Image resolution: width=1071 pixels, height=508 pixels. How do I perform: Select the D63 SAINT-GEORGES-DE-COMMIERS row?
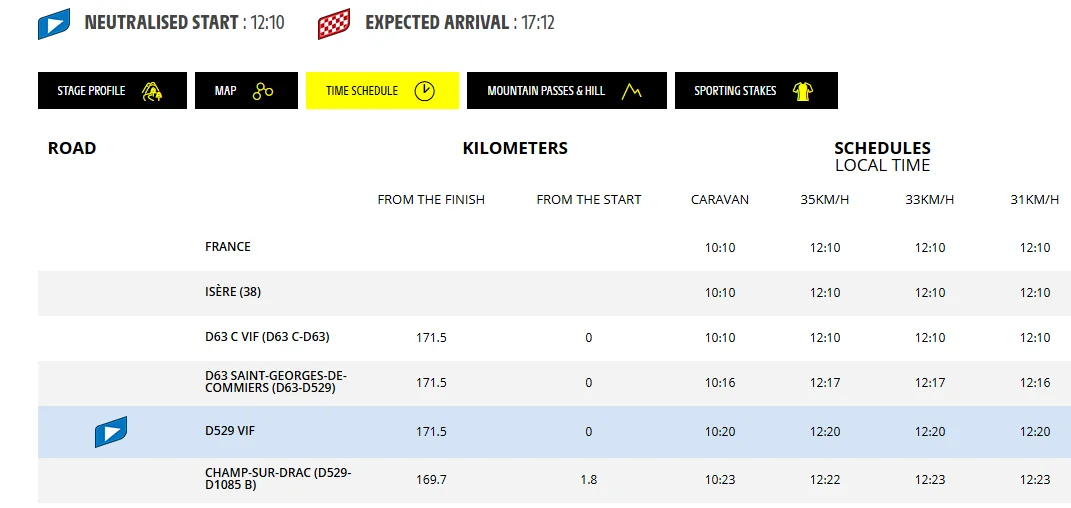click(x=554, y=383)
